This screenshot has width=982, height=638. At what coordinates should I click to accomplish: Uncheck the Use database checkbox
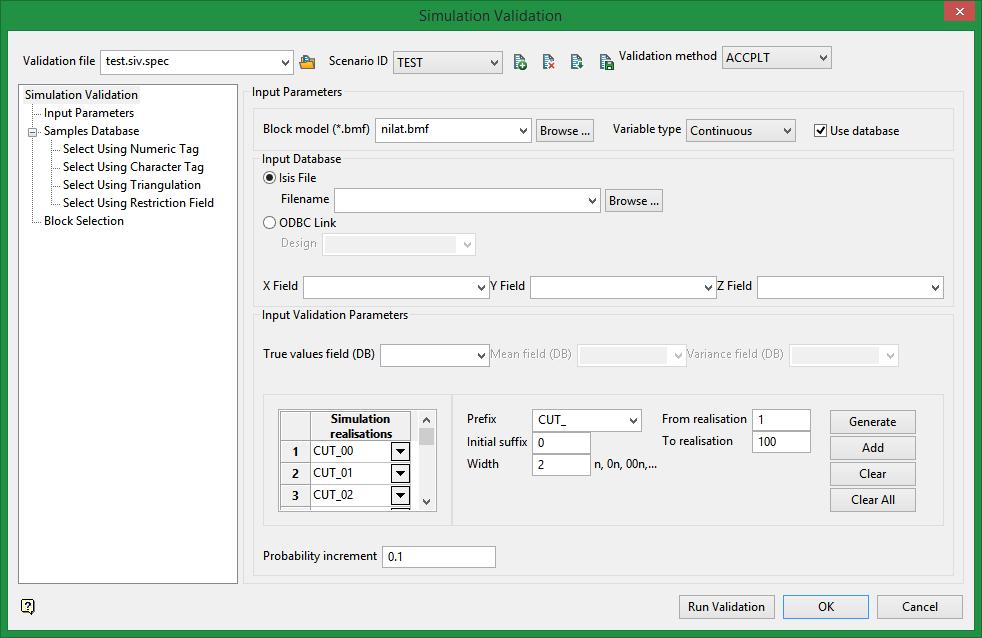pos(821,131)
